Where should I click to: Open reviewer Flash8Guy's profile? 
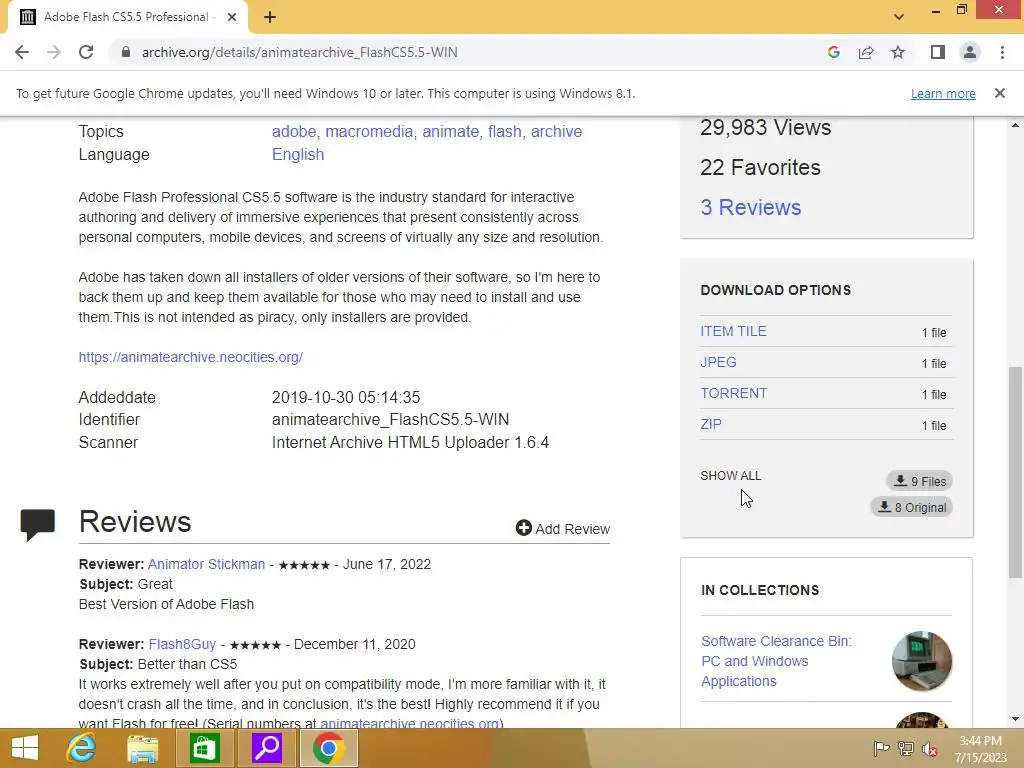click(x=182, y=644)
